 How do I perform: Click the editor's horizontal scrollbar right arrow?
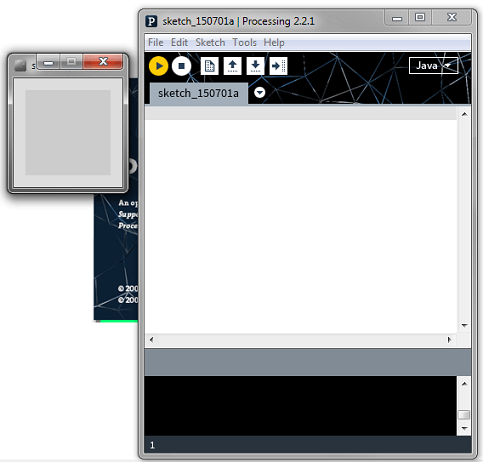(449, 340)
